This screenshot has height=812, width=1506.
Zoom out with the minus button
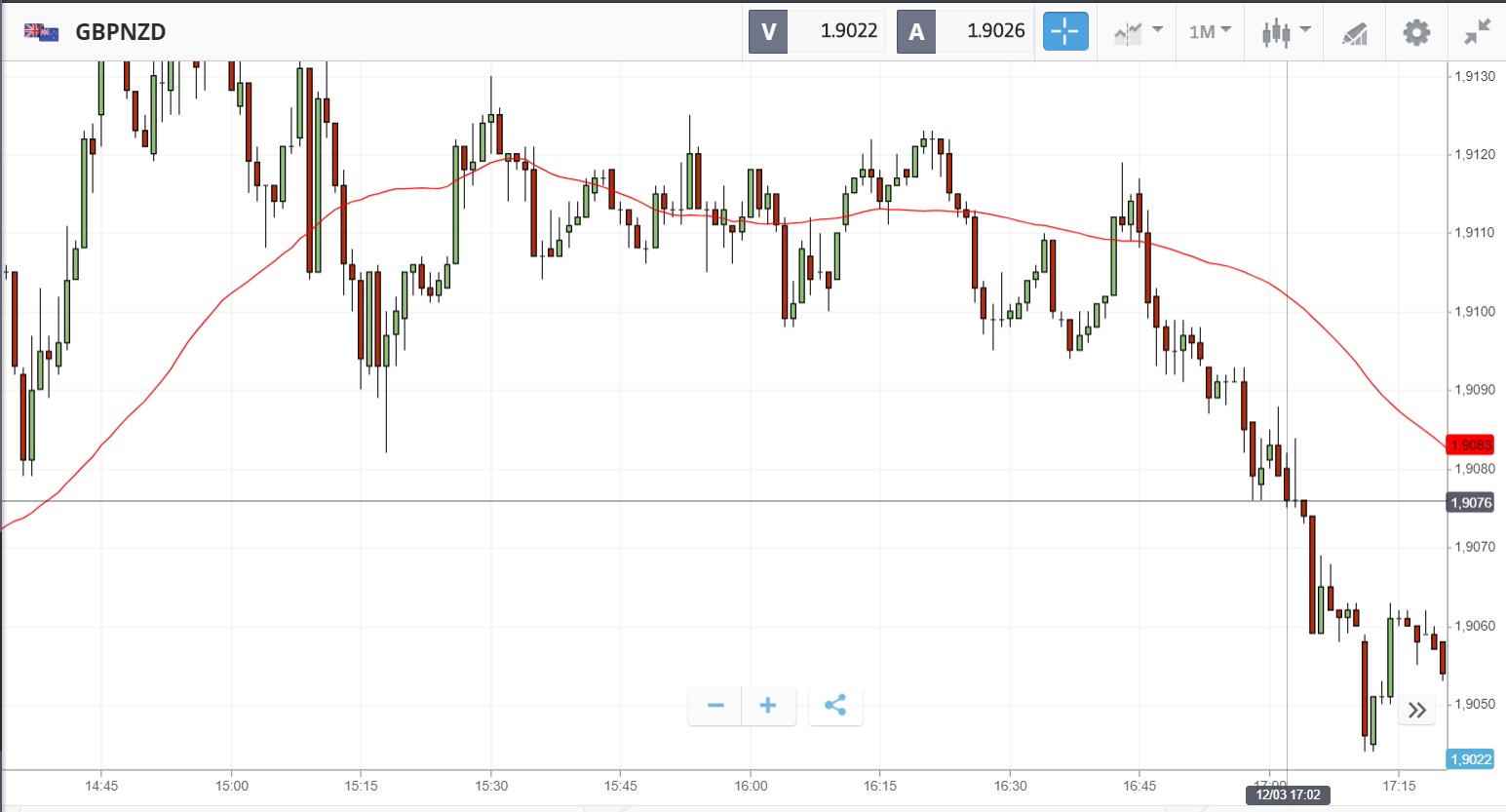pos(715,706)
